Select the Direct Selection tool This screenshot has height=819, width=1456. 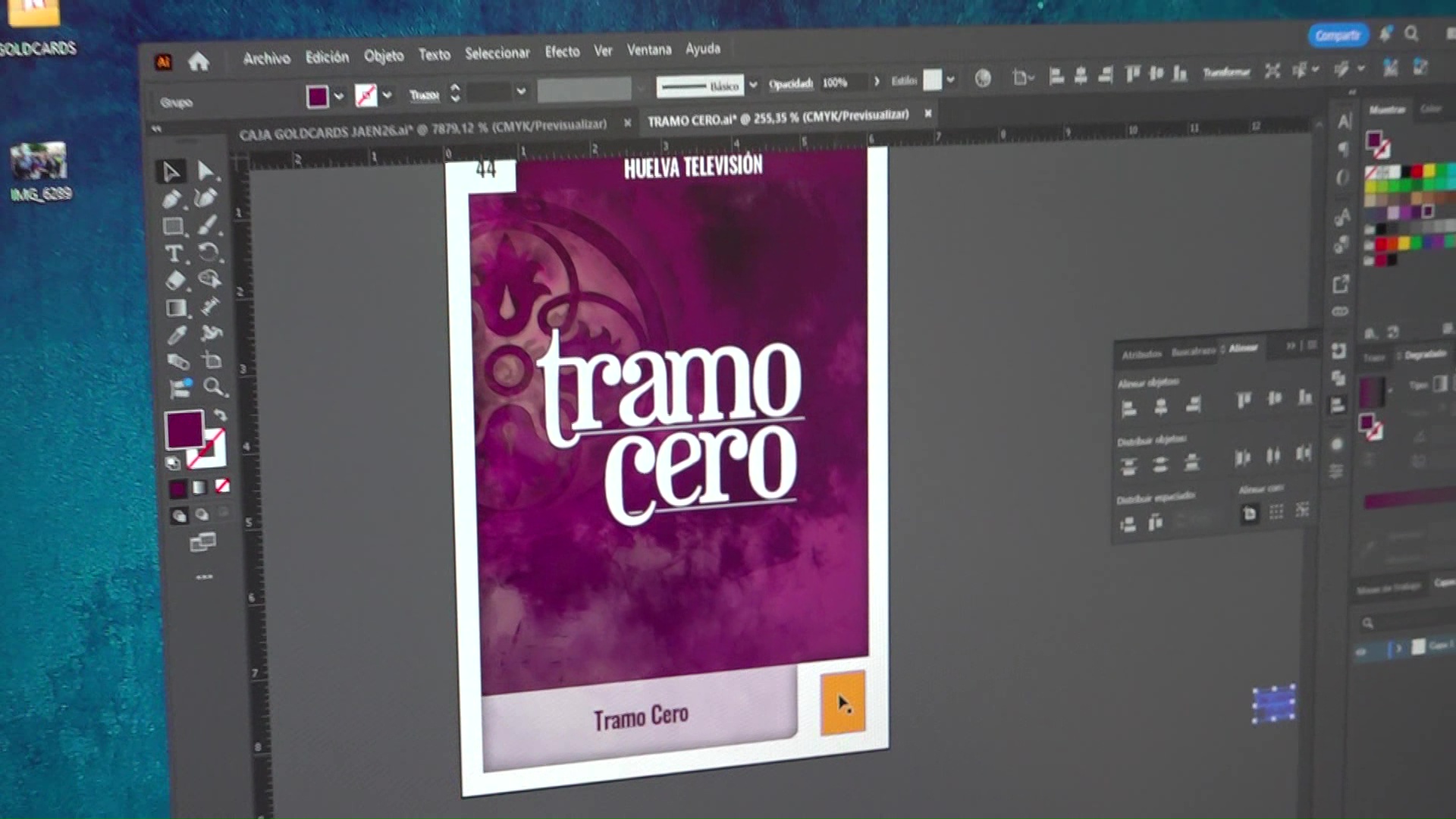tap(205, 171)
